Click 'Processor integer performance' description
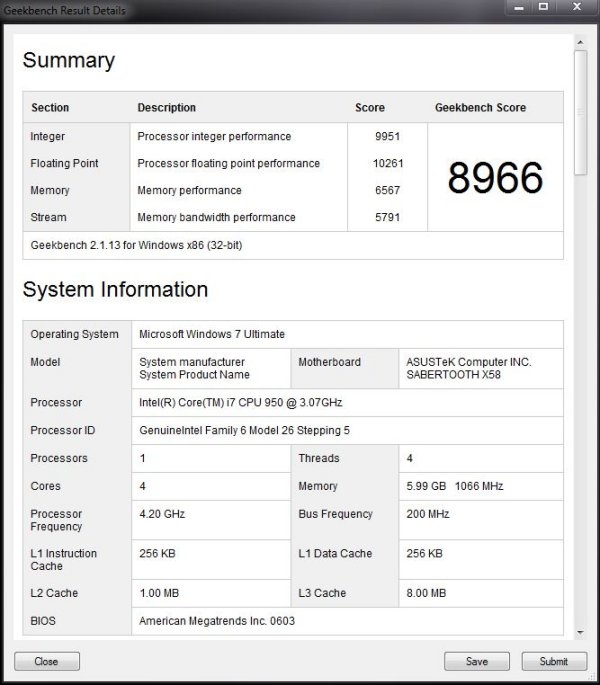This screenshot has width=600, height=685. (x=214, y=136)
